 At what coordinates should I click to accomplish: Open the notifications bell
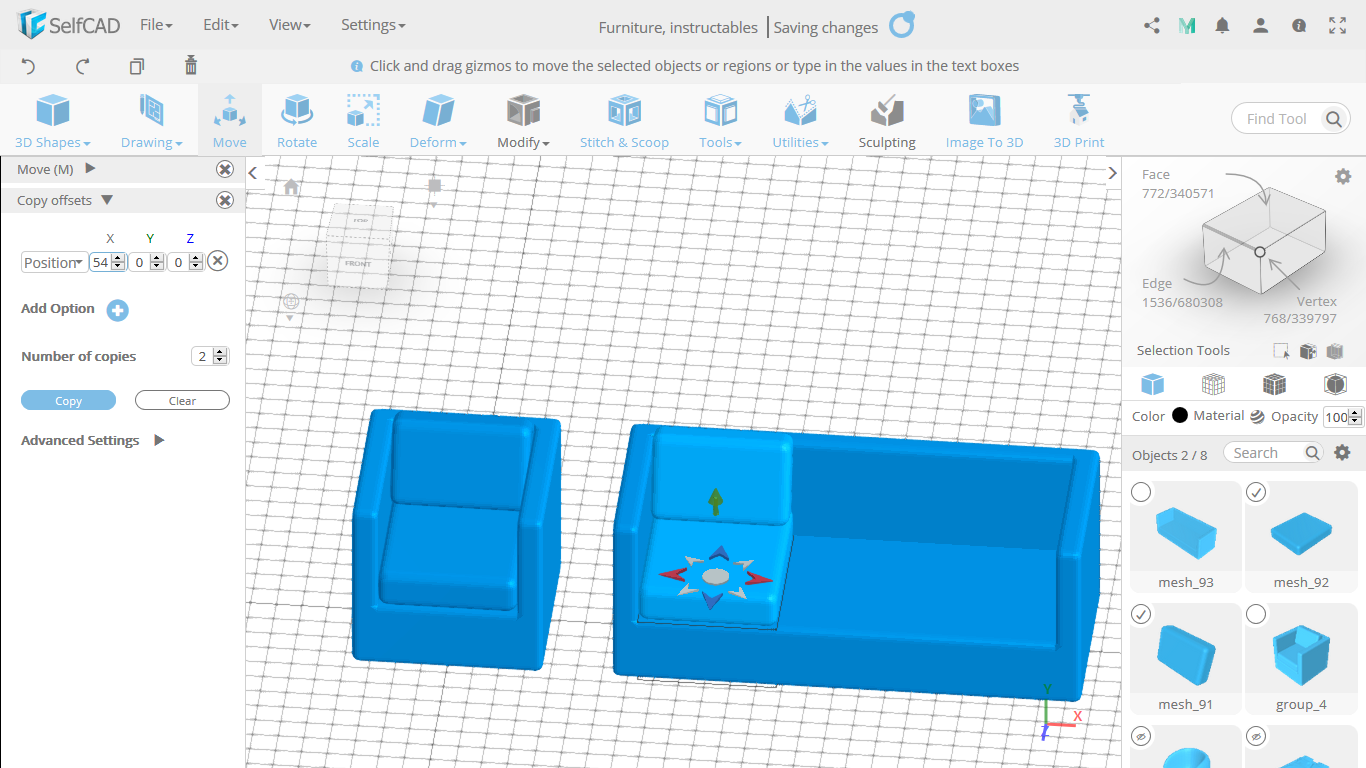pos(1222,26)
